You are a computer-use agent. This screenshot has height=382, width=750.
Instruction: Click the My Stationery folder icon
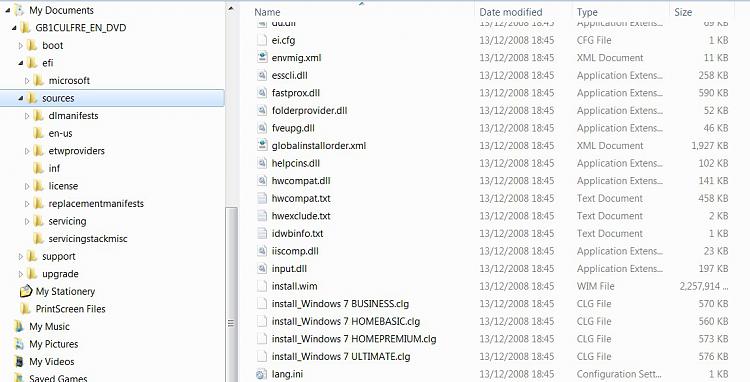25,291
